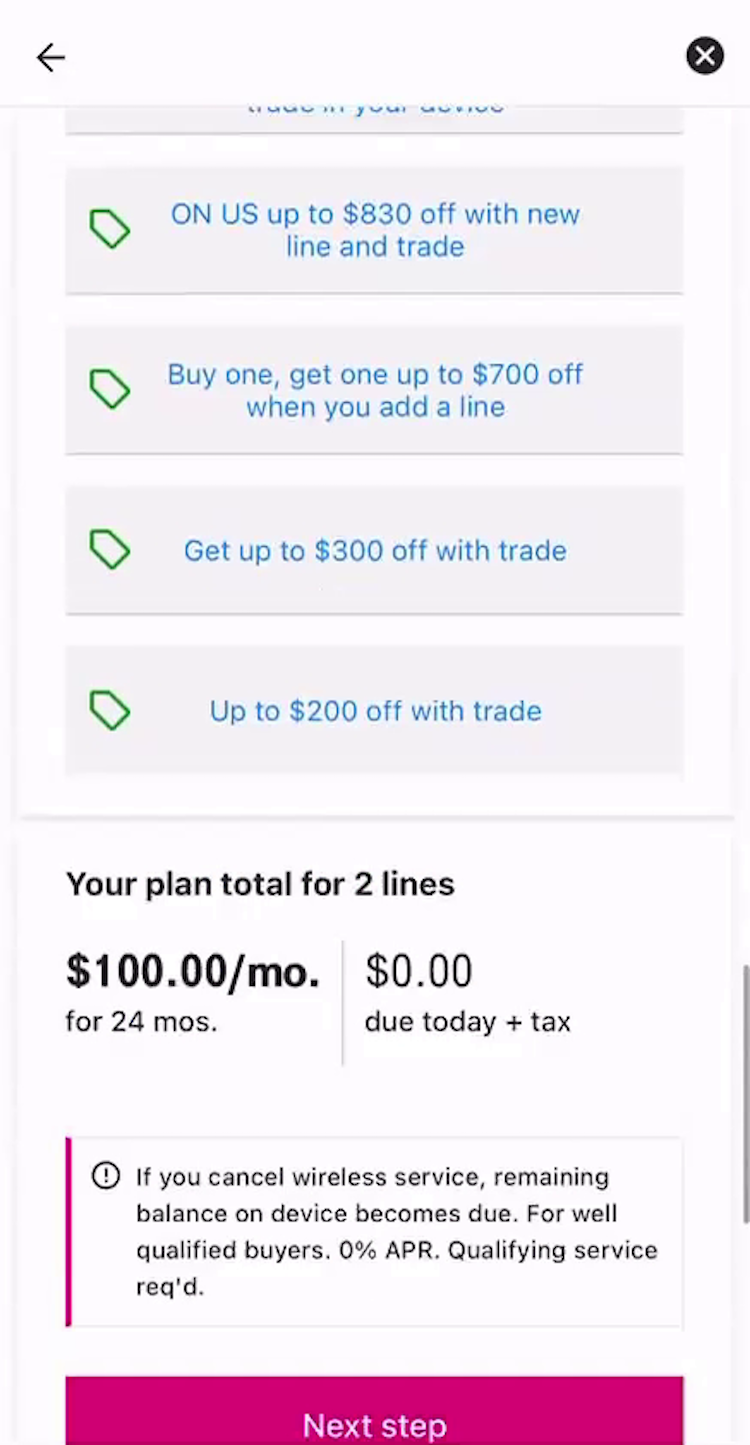Screen dimensions: 750x1445
Task: Click the cancel wireless service disclaimer text
Action: (x=396, y=1232)
